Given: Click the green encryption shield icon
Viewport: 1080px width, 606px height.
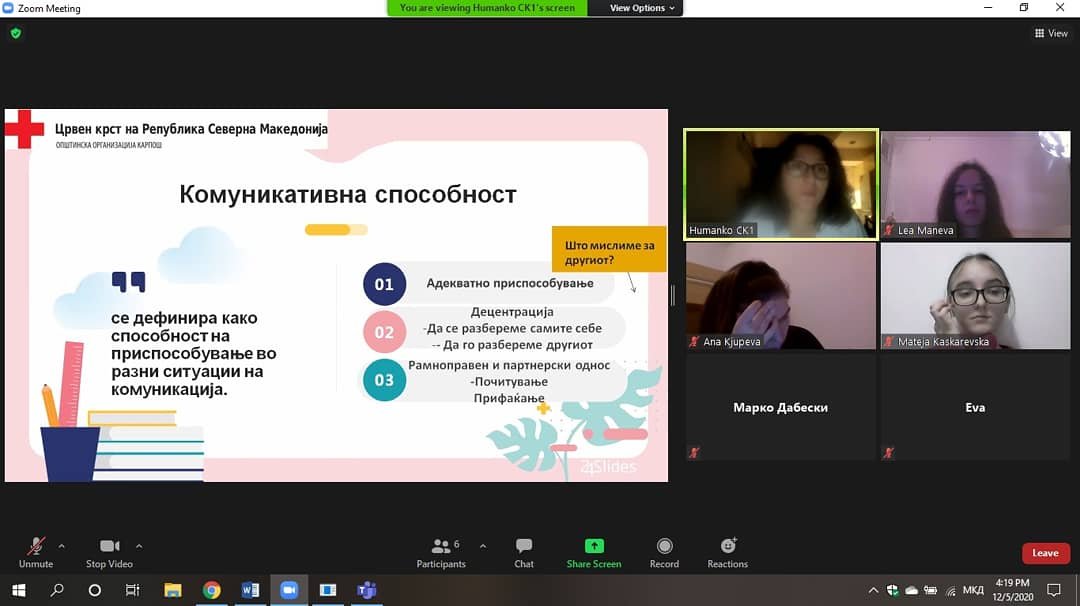Looking at the screenshot, I should pyautogui.click(x=15, y=33).
